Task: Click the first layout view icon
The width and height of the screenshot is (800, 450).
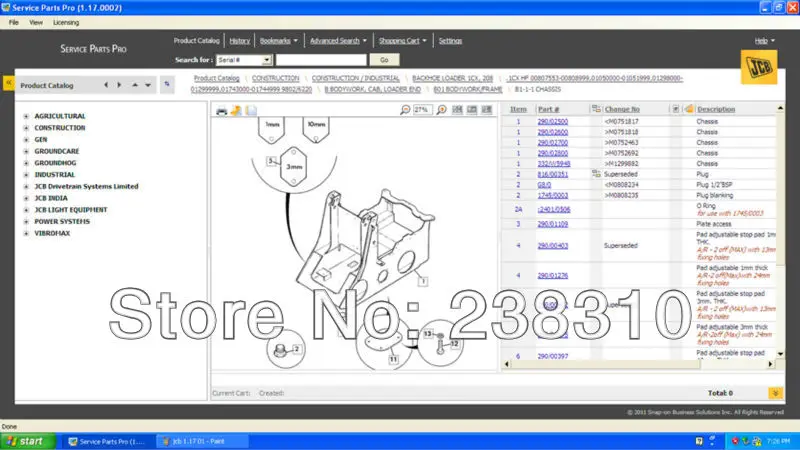Action: (x=457, y=110)
